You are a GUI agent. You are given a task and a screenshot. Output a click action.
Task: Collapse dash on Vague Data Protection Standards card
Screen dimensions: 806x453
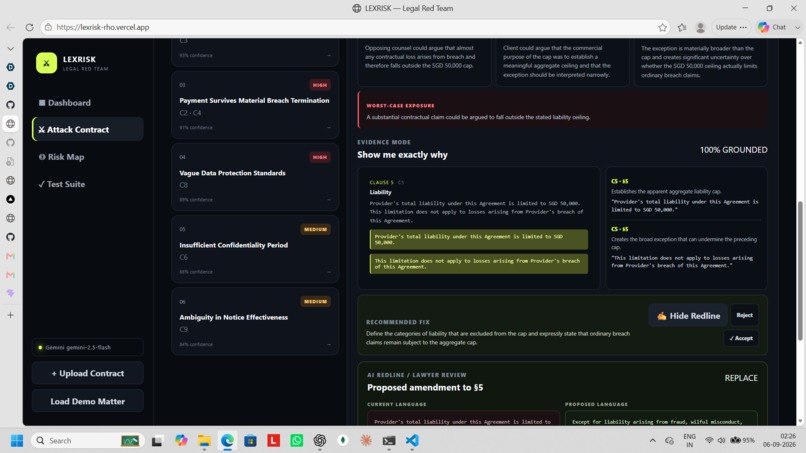(x=328, y=200)
